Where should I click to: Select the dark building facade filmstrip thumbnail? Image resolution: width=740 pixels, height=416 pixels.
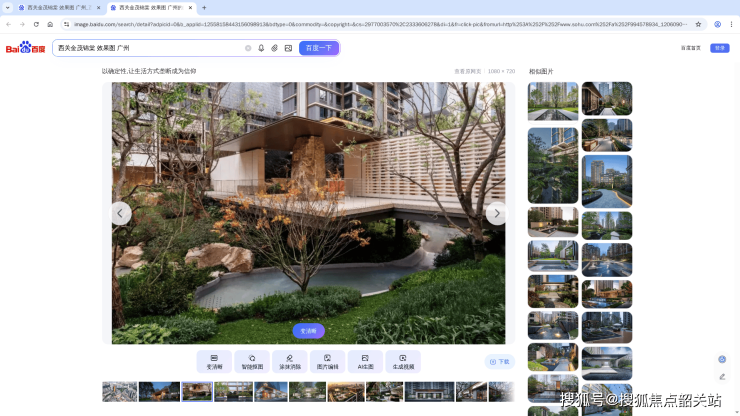tap(429, 392)
